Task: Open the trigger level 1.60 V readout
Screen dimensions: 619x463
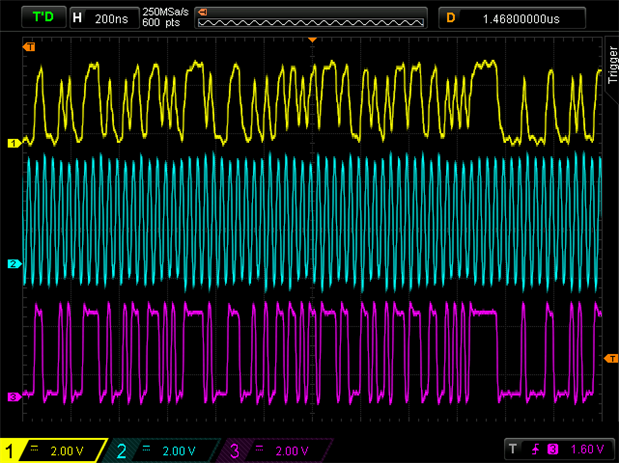Action: pyautogui.click(x=586, y=450)
